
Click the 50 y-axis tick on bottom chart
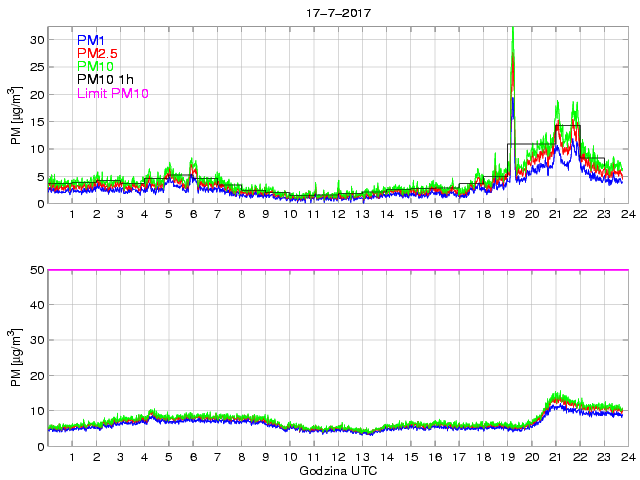(37, 270)
